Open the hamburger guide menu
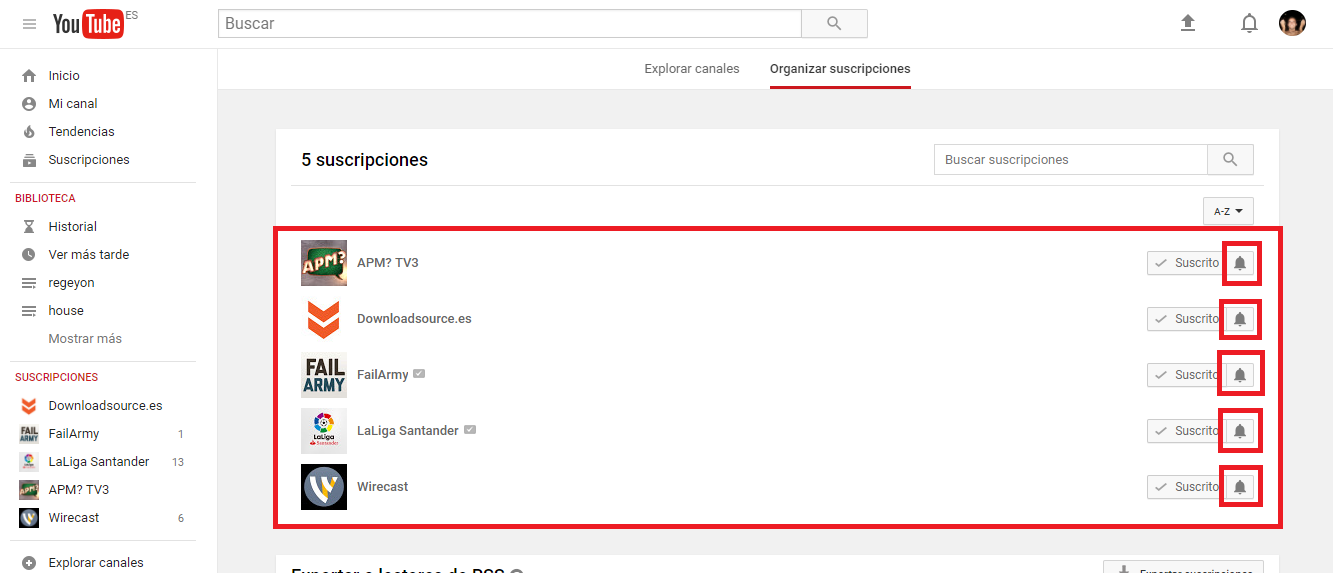 [29, 24]
